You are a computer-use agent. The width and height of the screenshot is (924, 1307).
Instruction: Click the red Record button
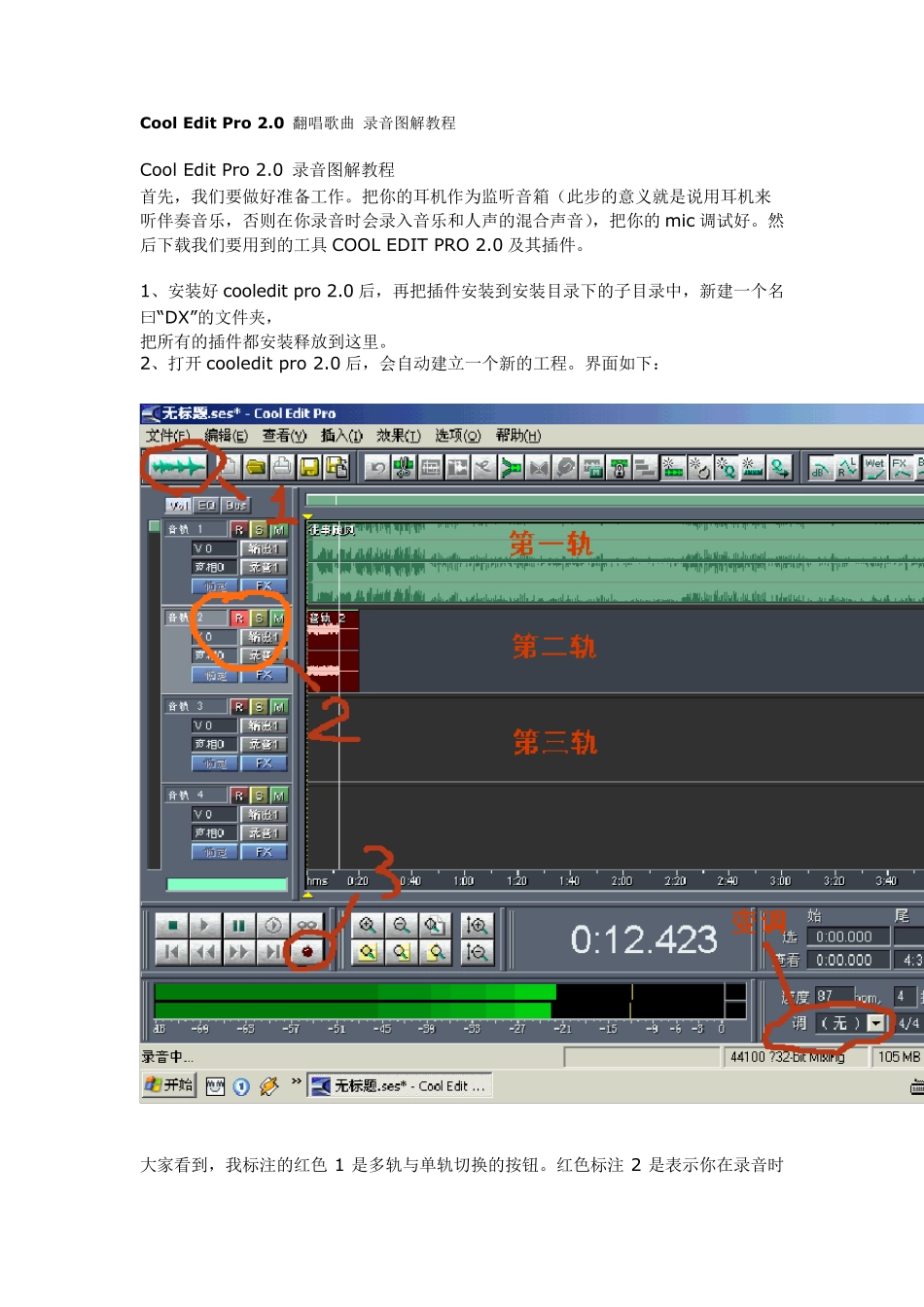pyautogui.click(x=307, y=952)
